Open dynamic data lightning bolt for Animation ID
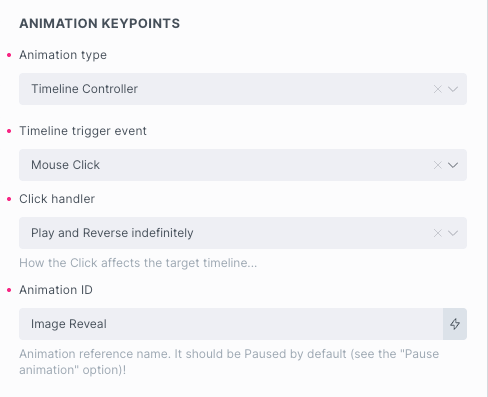Viewport: 488px width, 397px height. (455, 324)
